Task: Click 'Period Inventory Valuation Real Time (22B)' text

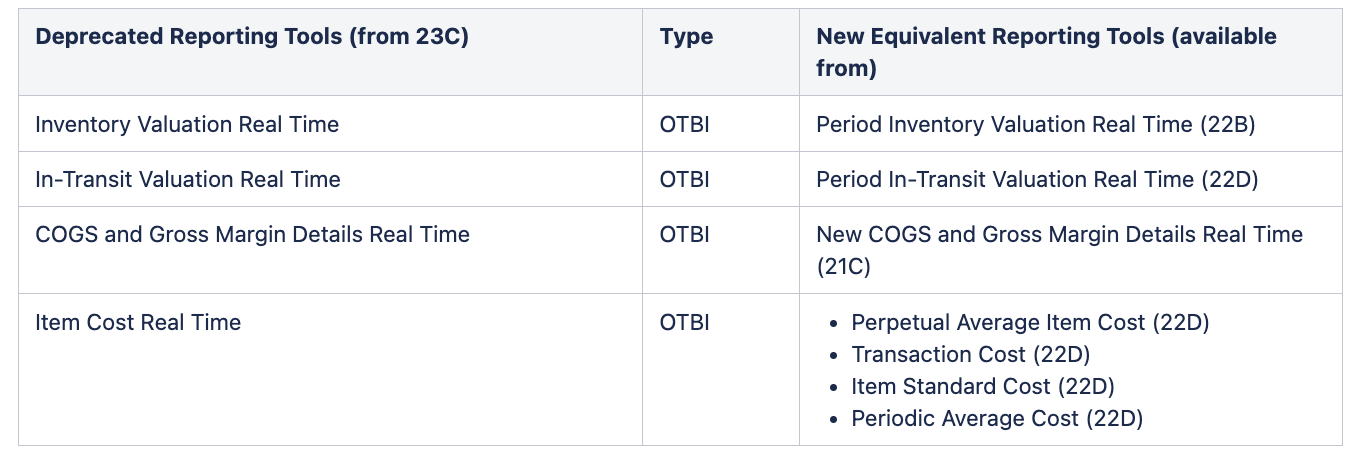Action: tap(1036, 124)
